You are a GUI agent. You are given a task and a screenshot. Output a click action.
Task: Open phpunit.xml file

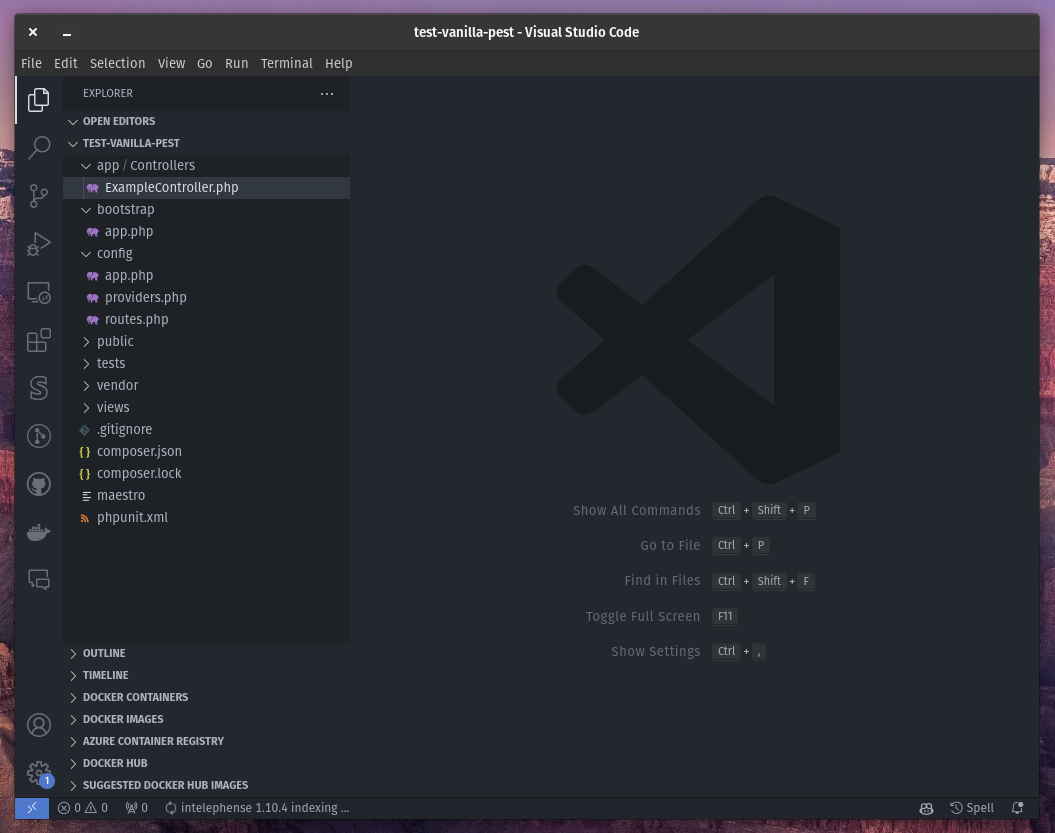(207, 517)
